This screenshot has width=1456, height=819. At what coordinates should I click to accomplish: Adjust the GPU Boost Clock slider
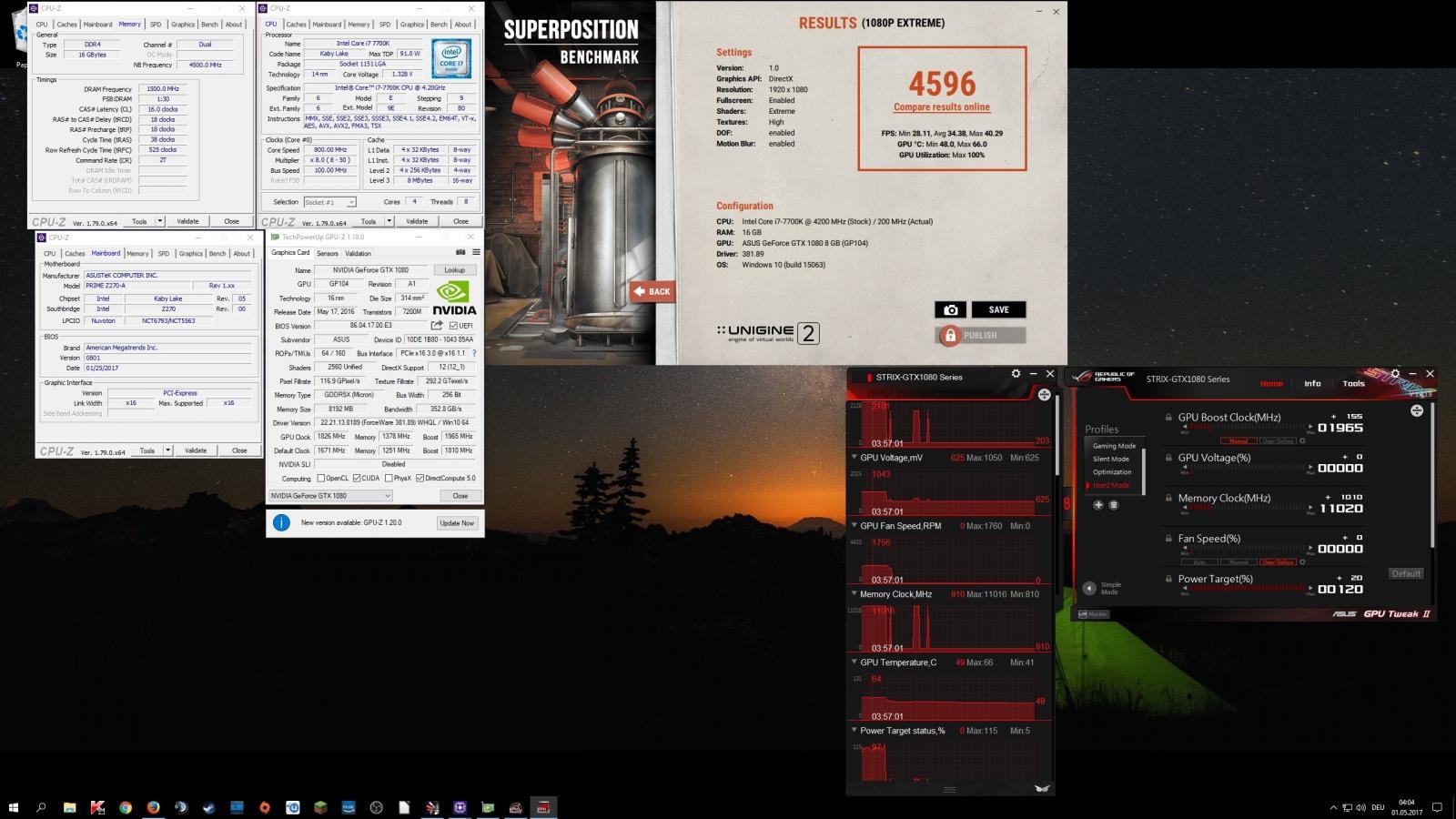point(1246,428)
